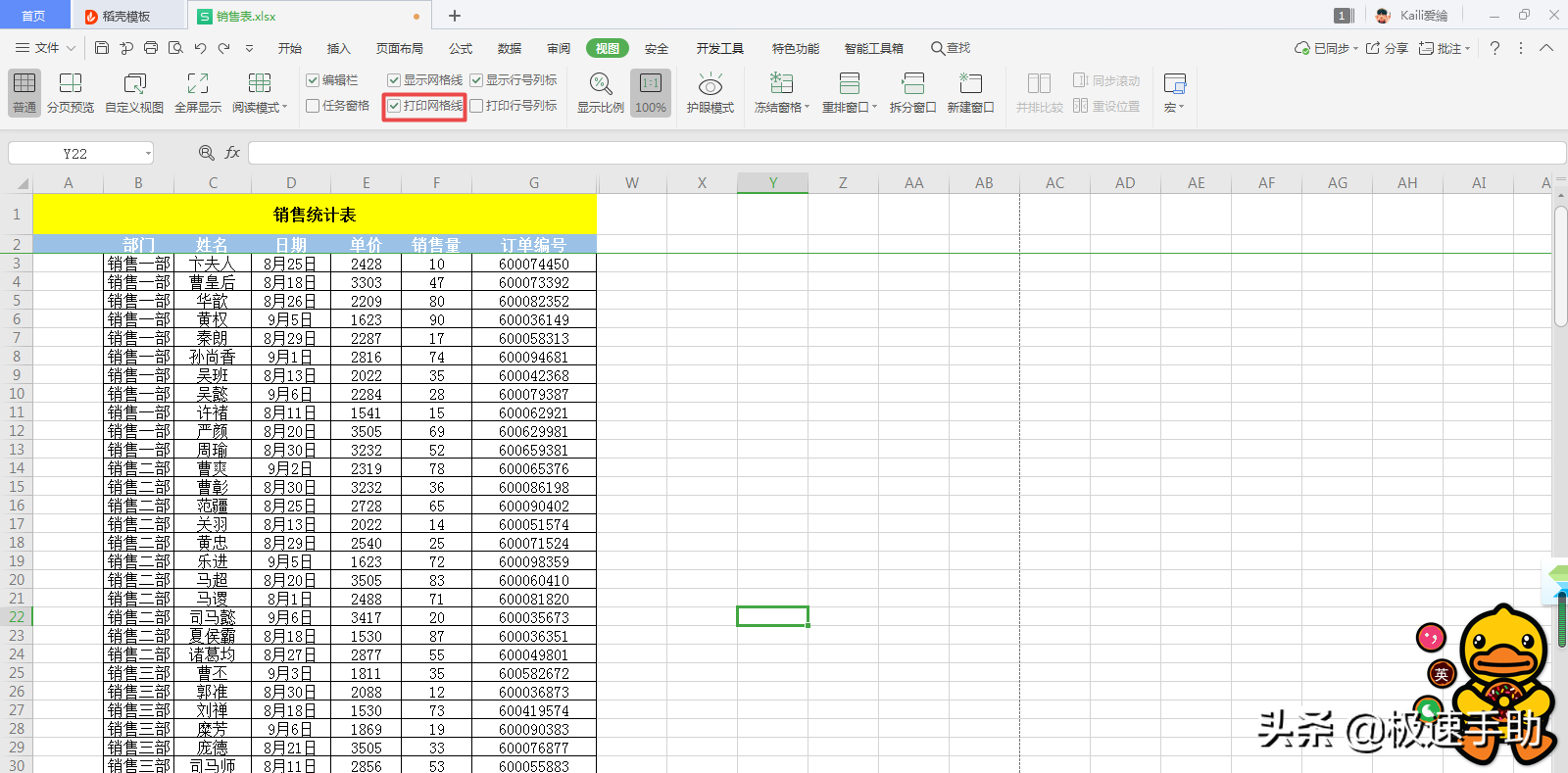Open the Insert (插入) ribbon tab
The height and width of the screenshot is (773, 1568).
(x=338, y=48)
